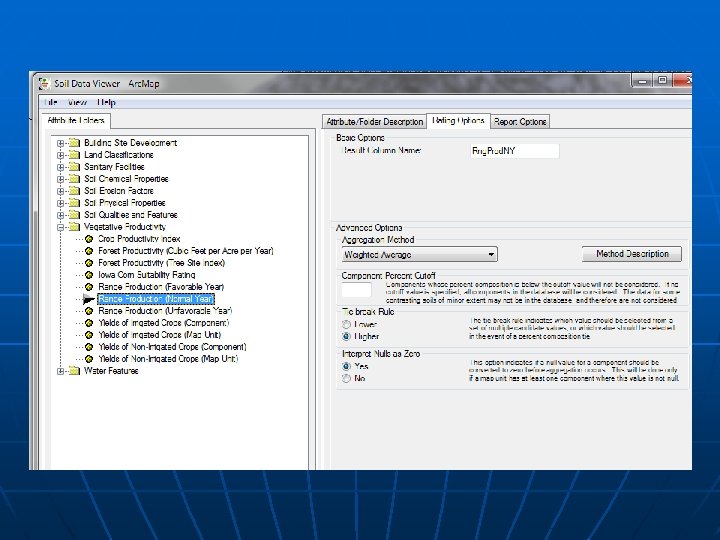The height and width of the screenshot is (540, 720).
Task: Click the Soil Physical Properties folder icon
Action: (x=74, y=202)
